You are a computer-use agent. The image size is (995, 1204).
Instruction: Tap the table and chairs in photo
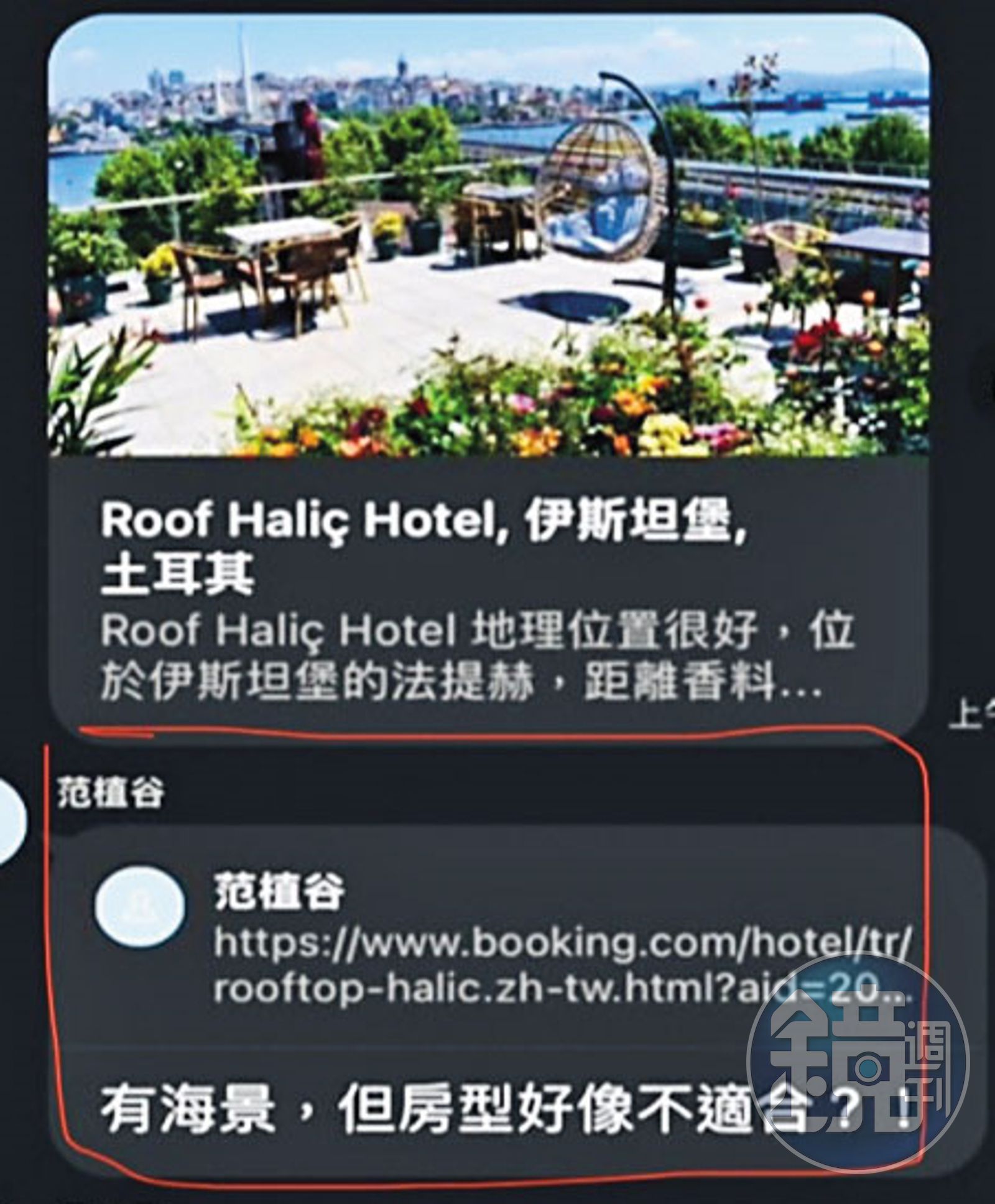pos(287,262)
